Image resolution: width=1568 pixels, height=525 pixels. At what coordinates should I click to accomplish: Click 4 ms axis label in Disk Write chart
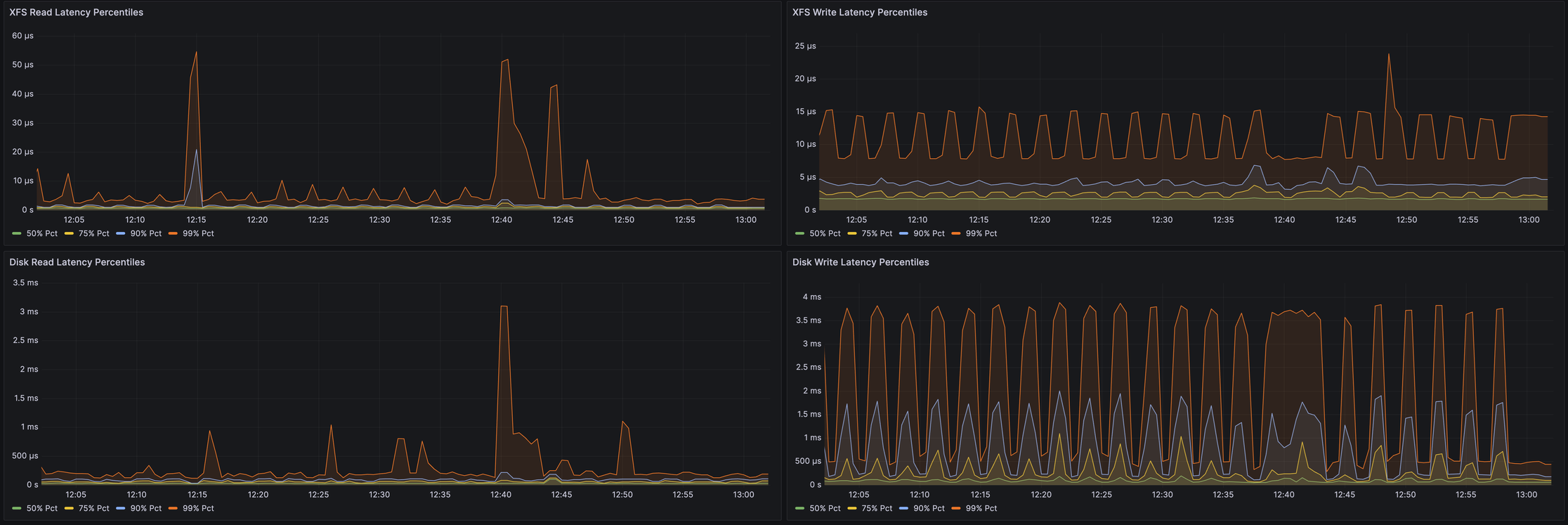click(x=812, y=297)
